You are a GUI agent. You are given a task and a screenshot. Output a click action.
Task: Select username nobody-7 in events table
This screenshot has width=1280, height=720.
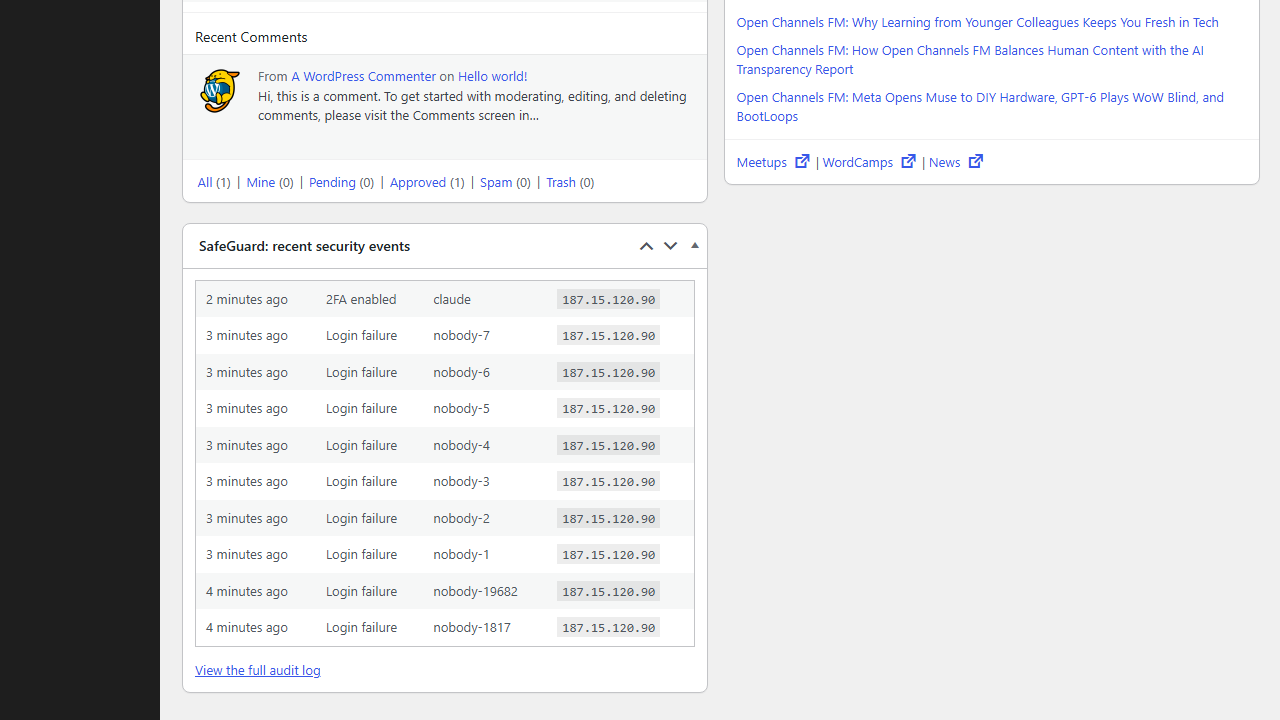pyautogui.click(x=462, y=335)
